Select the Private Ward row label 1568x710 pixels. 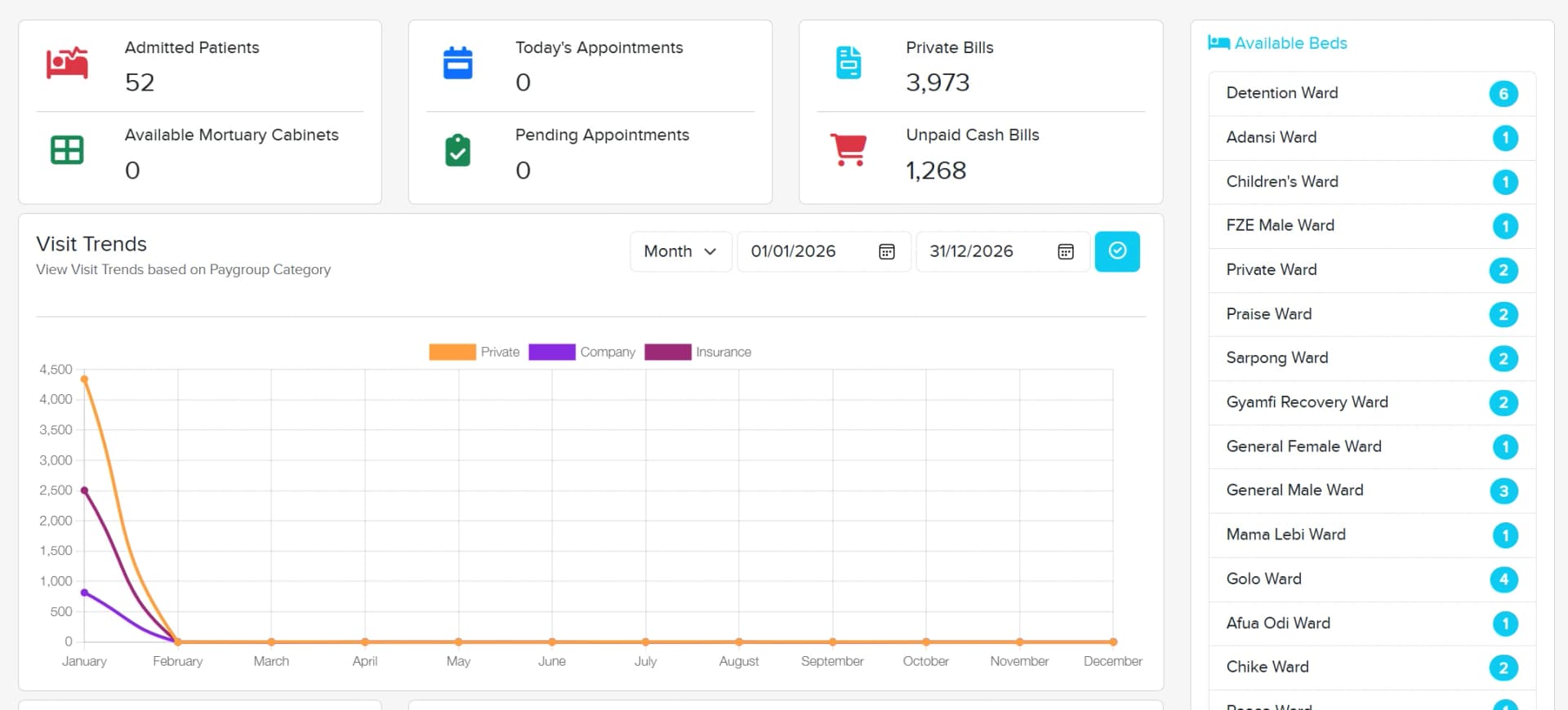coord(1271,269)
